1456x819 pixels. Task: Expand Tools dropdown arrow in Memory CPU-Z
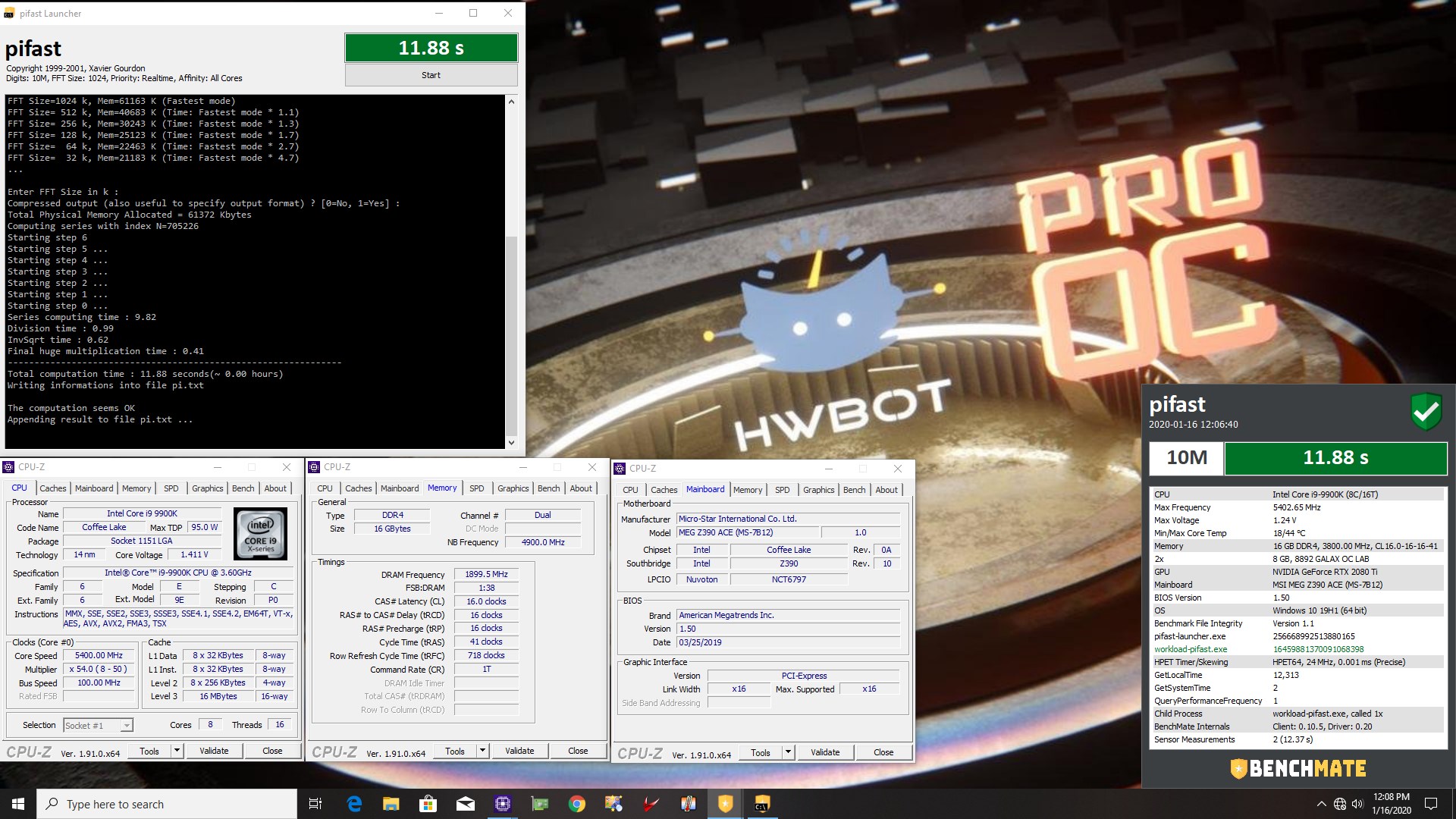coord(482,751)
